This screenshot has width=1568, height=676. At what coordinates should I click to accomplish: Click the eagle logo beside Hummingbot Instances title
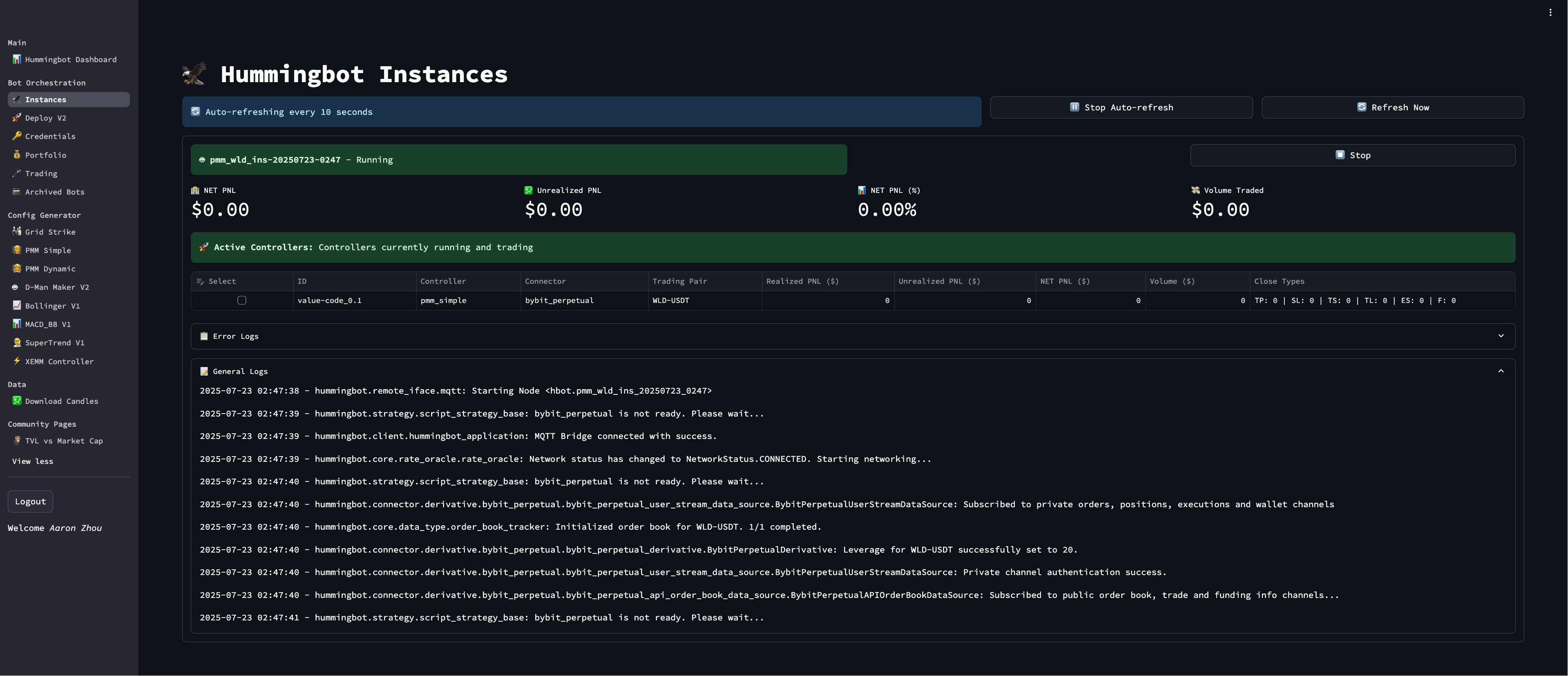(x=194, y=74)
